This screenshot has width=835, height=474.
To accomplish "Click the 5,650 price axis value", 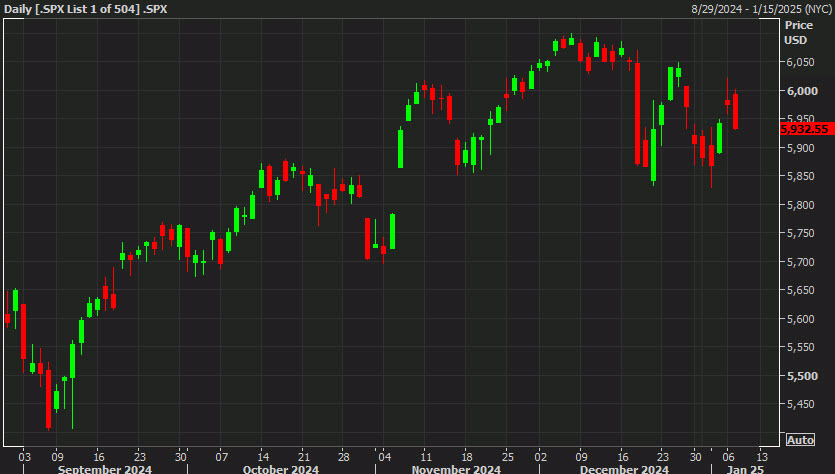I will click(800, 290).
